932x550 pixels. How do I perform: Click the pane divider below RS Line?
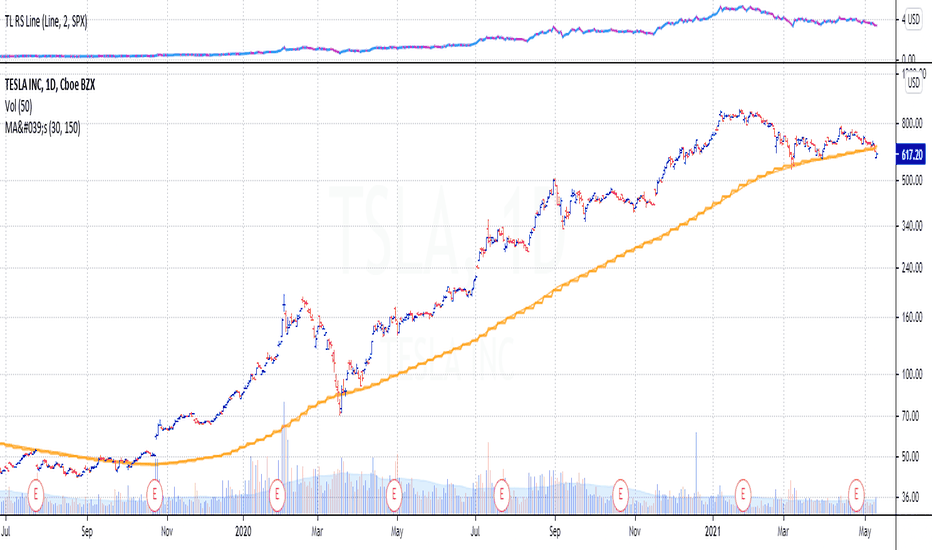448,62
